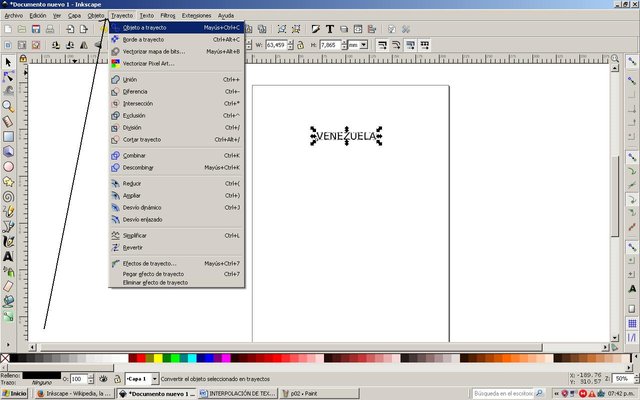Toggle current layer visibility eye

[103, 379]
